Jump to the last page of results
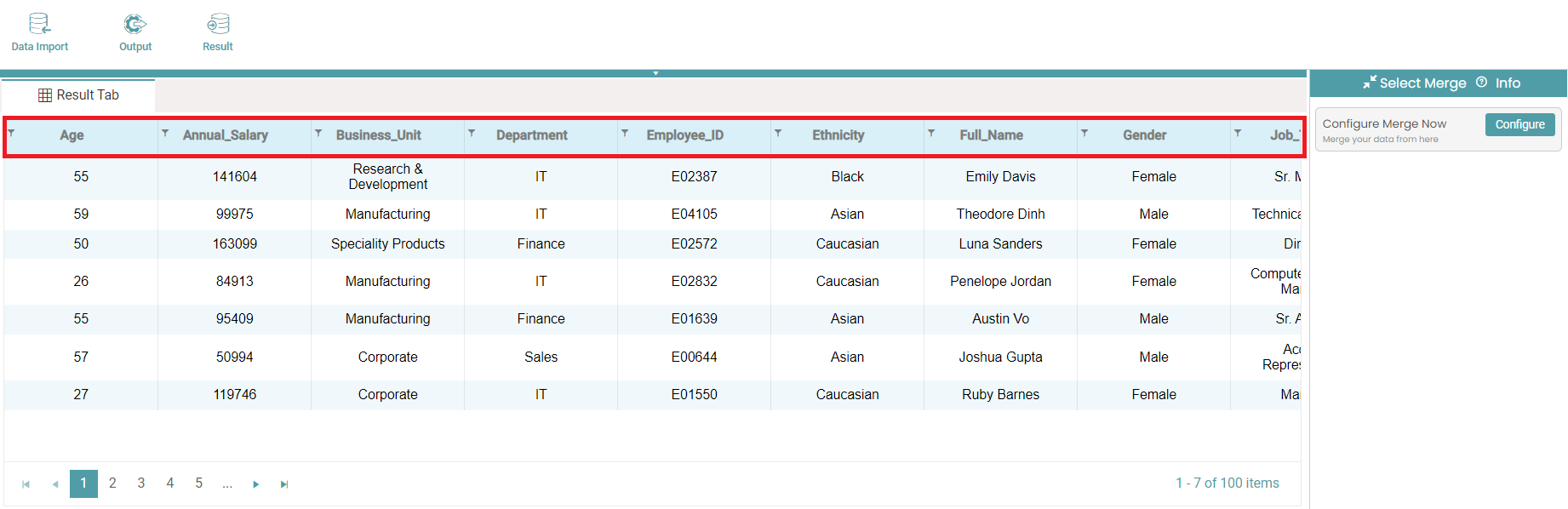1568x509 pixels. point(284,484)
